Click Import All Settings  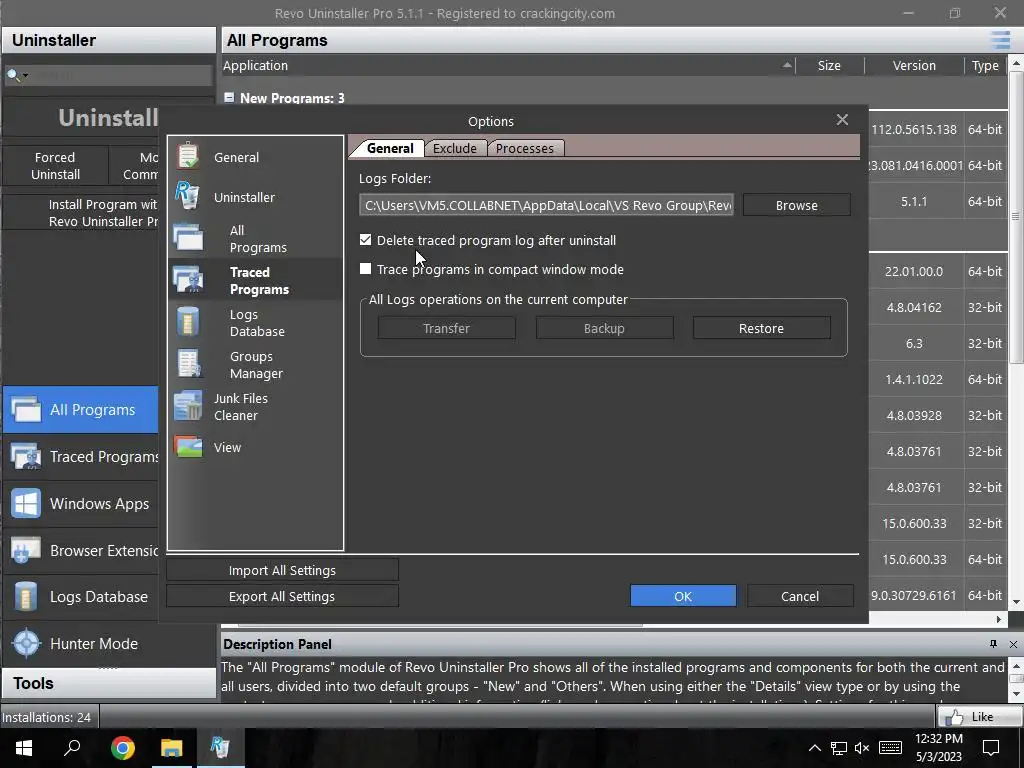point(282,570)
